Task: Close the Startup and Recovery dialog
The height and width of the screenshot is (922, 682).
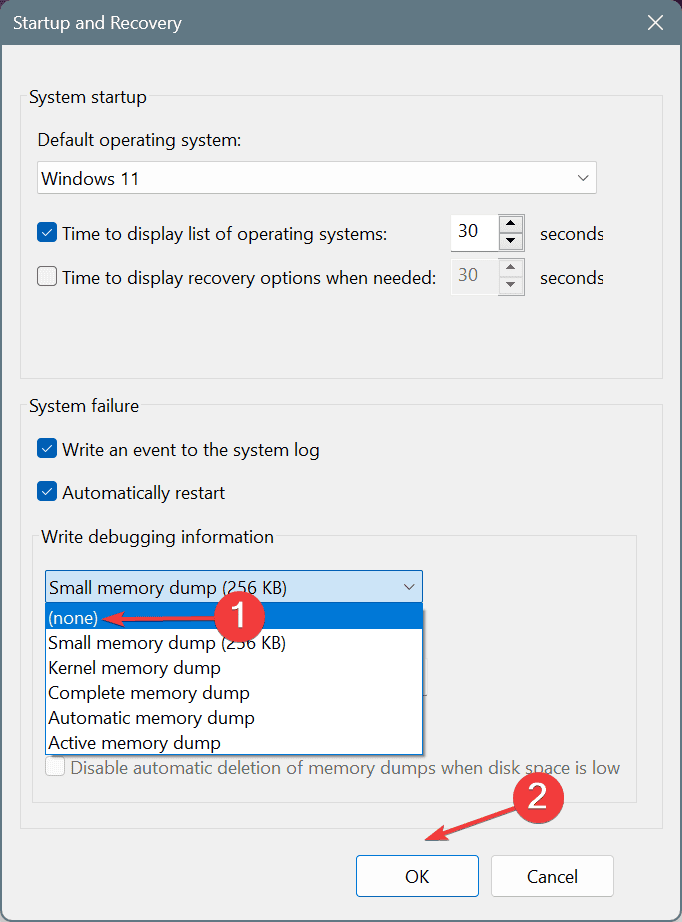Action: tap(655, 23)
